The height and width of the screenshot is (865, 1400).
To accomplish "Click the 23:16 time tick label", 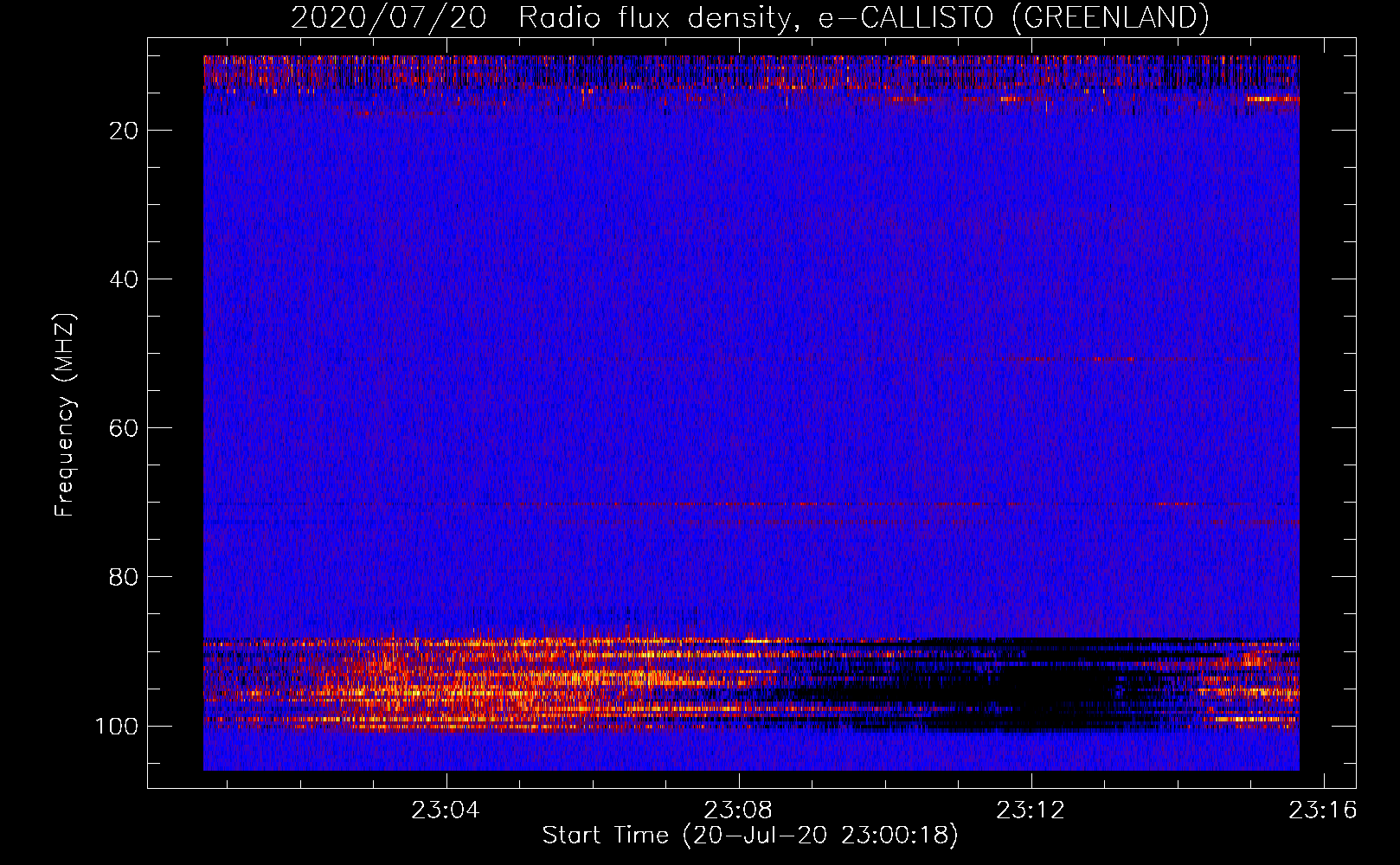I will click(x=1323, y=811).
